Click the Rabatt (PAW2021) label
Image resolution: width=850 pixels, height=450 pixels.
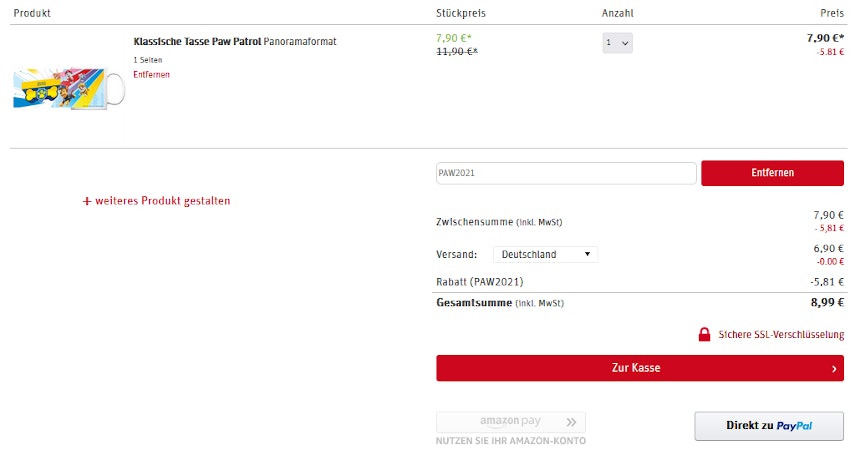coord(480,282)
